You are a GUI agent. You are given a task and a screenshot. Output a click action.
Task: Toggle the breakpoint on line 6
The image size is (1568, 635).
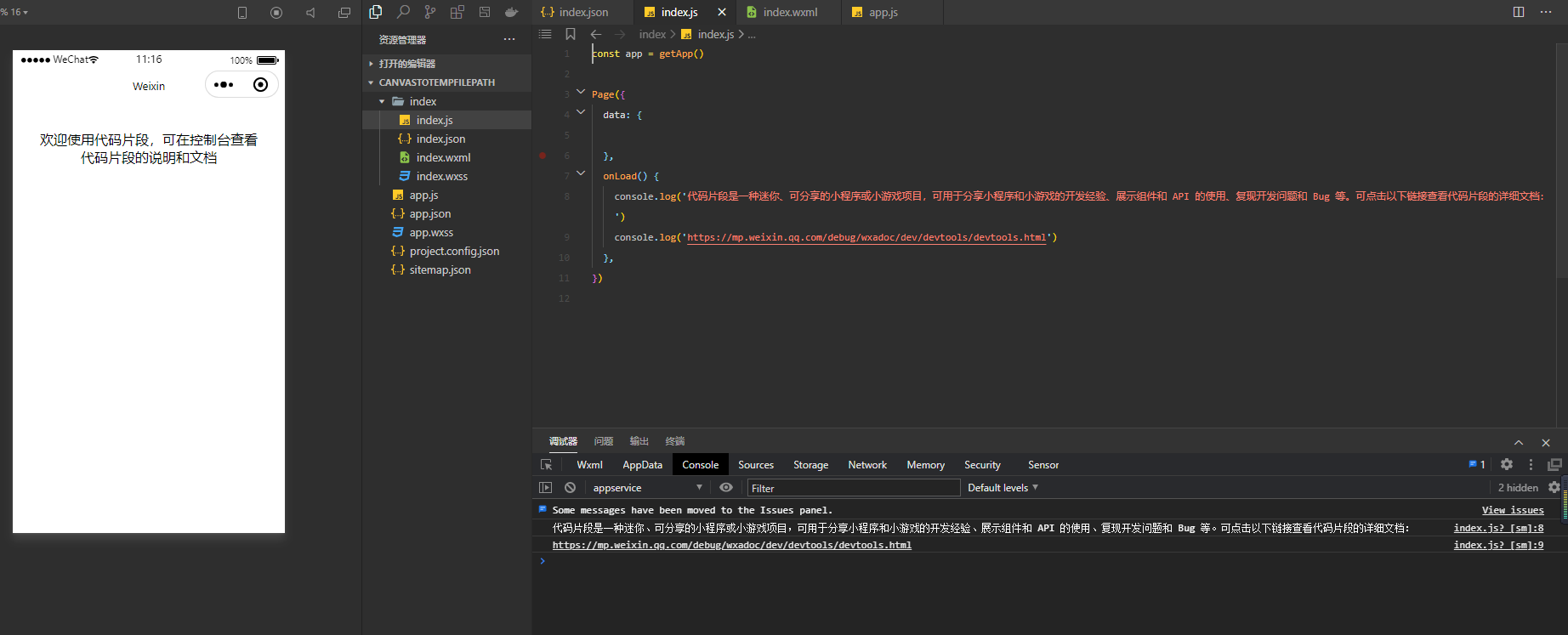pyautogui.click(x=543, y=156)
